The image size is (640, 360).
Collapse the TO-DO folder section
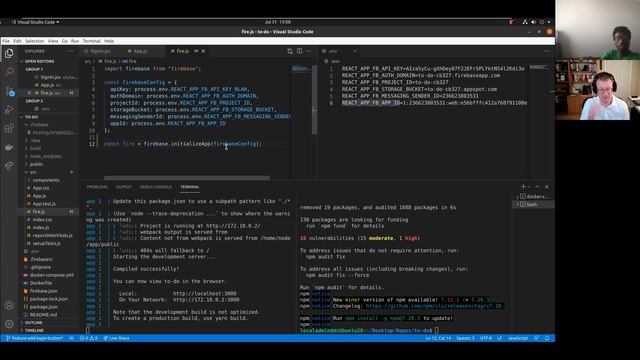point(31,117)
